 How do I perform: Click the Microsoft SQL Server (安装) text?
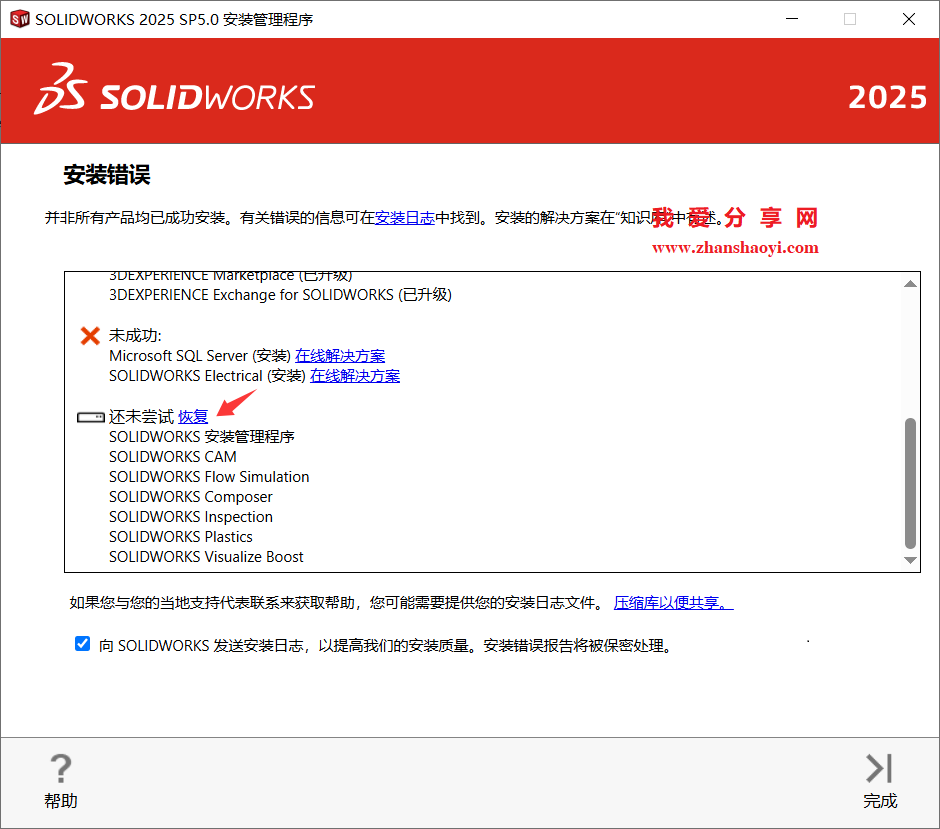click(x=200, y=356)
